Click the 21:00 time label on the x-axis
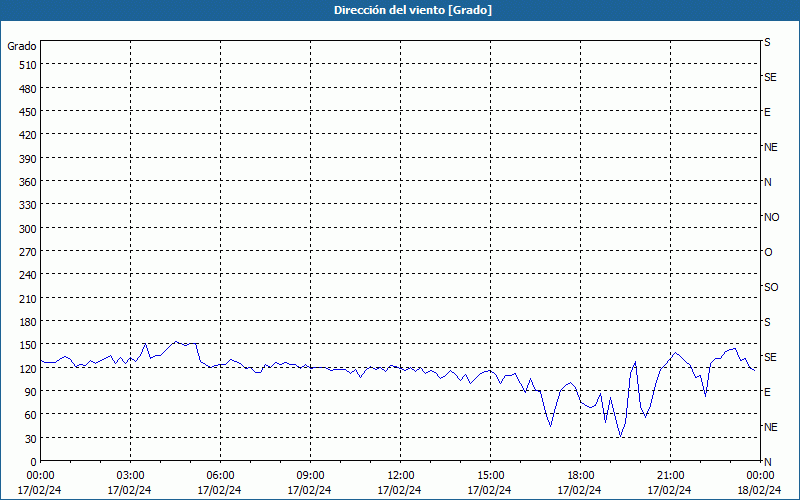The height and width of the screenshot is (500, 800). [670, 476]
